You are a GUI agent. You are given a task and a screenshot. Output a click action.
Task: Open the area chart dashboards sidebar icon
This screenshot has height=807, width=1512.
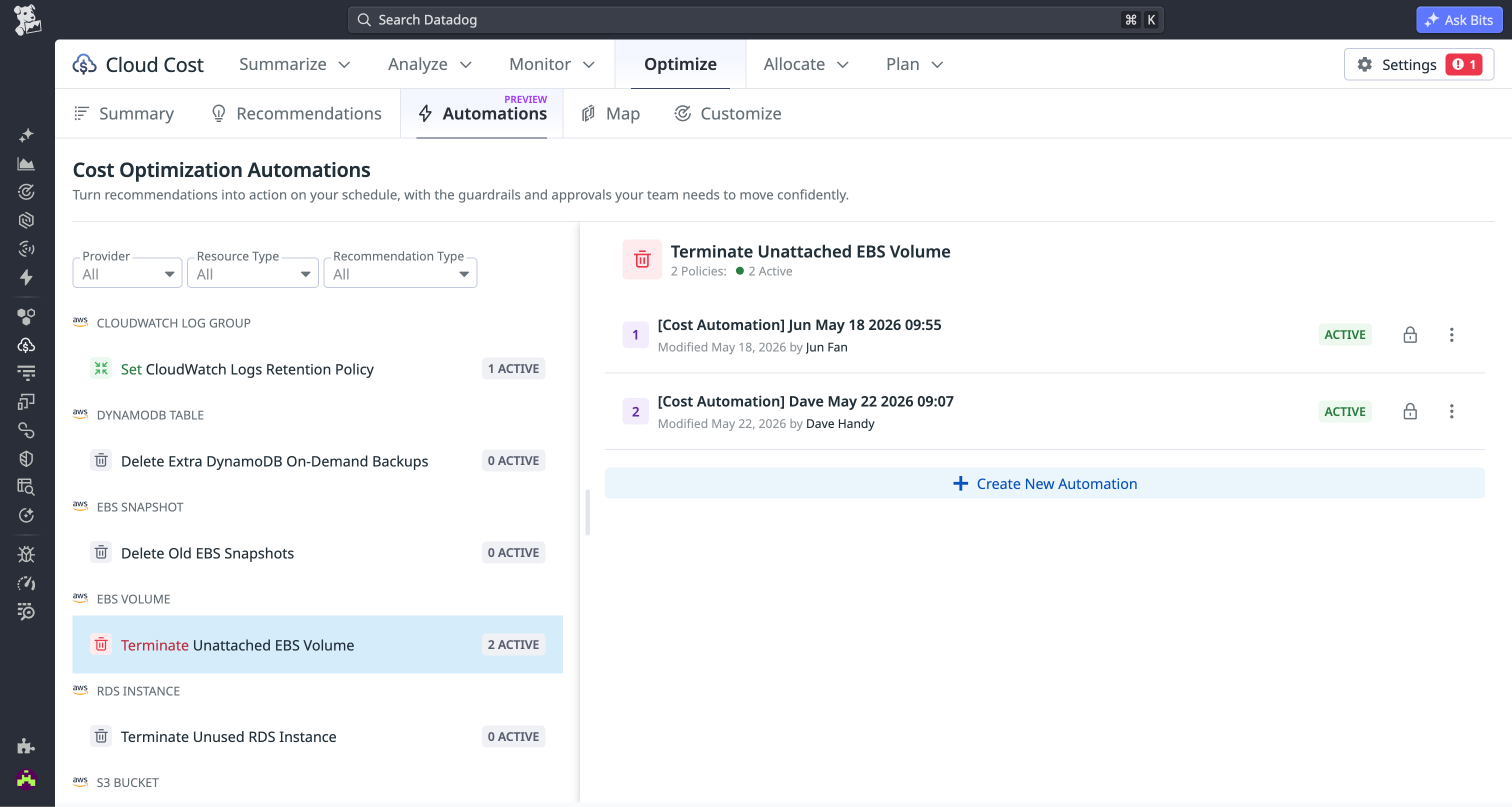[26, 163]
